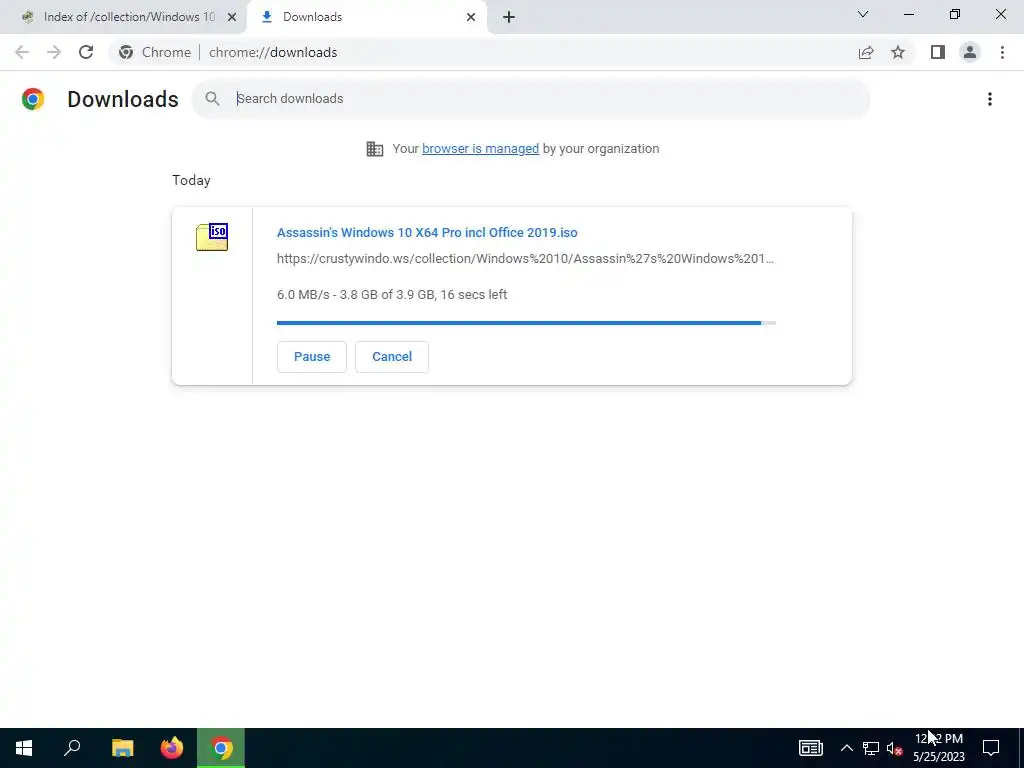Click the search magnifier icon in downloads search
Image resolution: width=1024 pixels, height=768 pixels.
point(212,99)
